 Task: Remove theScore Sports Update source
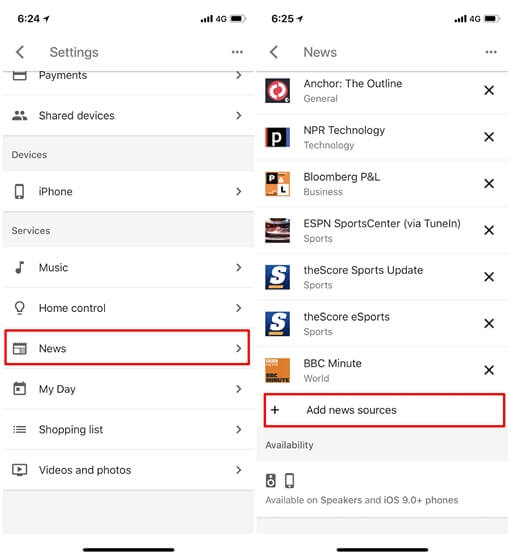coord(489,277)
